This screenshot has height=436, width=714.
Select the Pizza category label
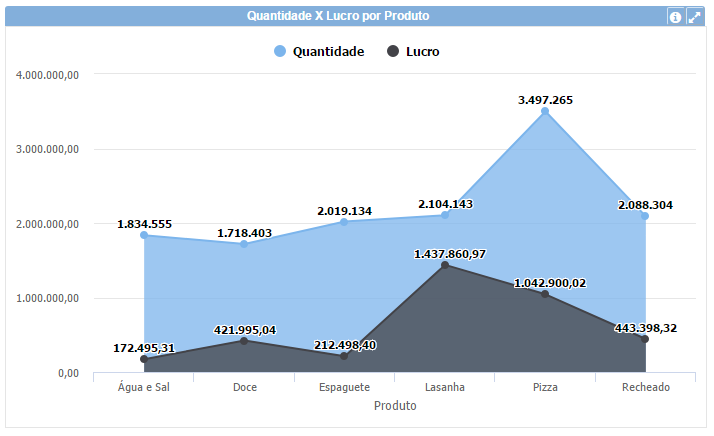click(545, 387)
